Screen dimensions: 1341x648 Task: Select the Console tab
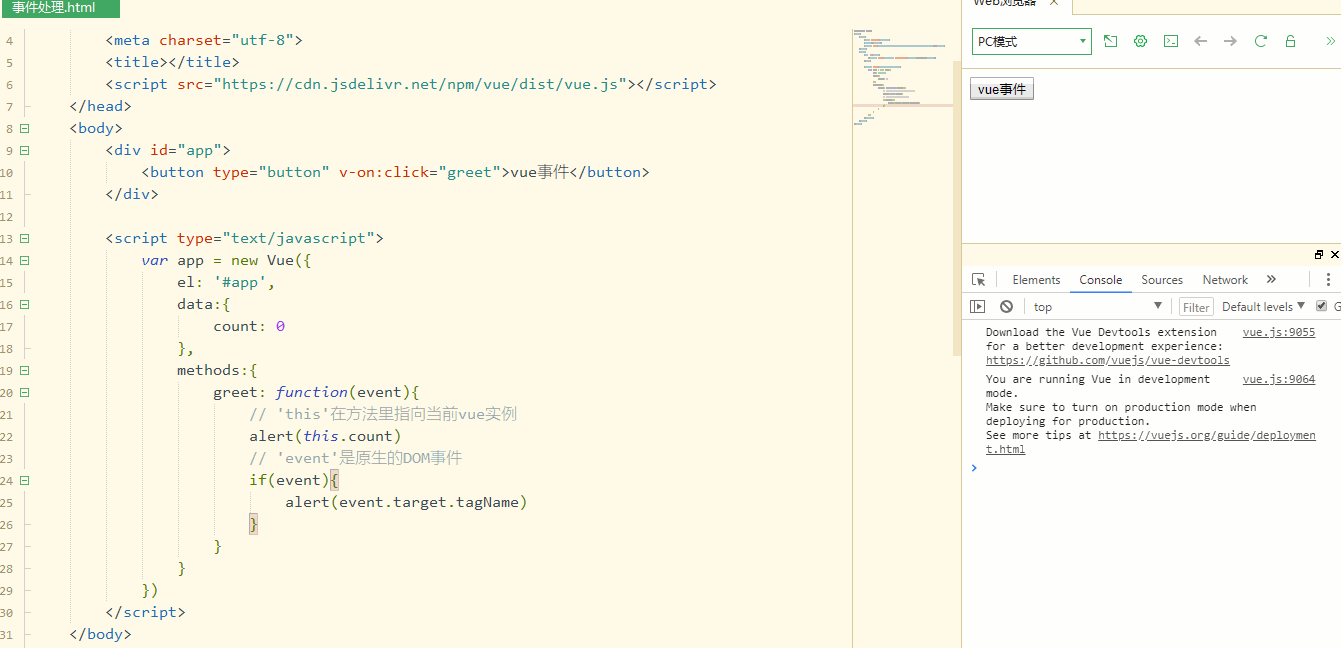click(1100, 280)
